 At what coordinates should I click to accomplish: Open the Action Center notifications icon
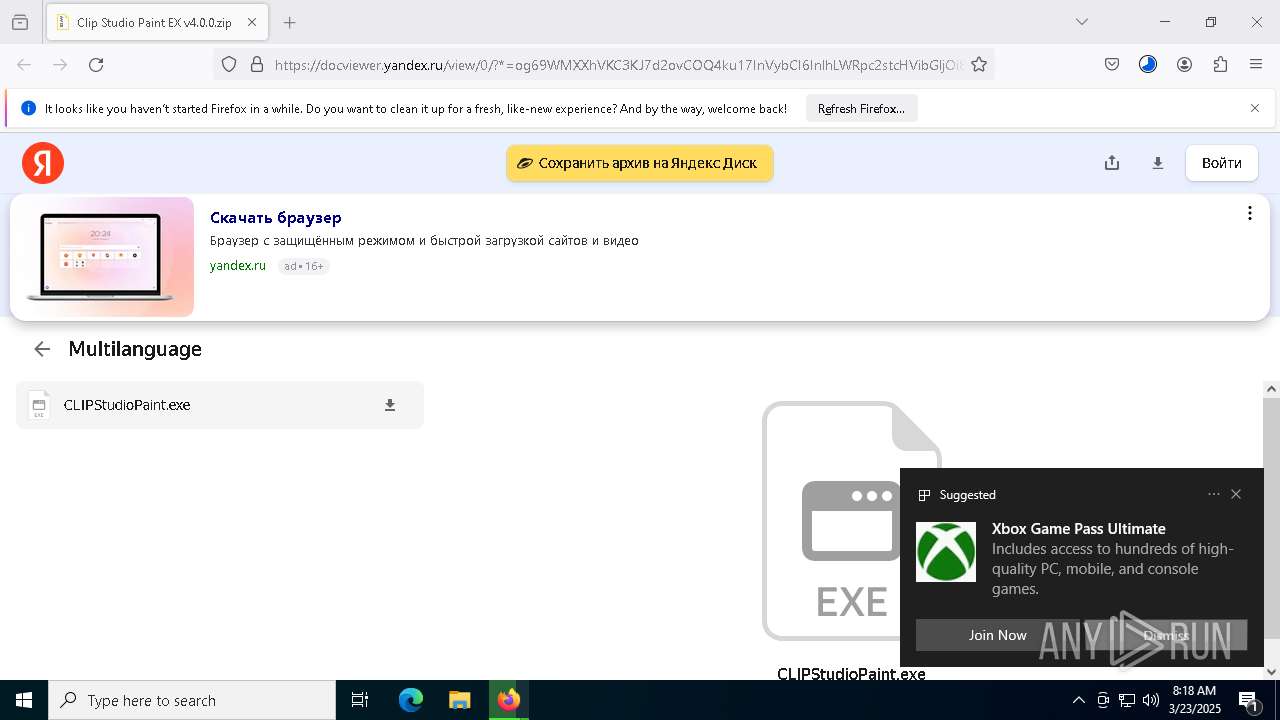click(x=1248, y=700)
